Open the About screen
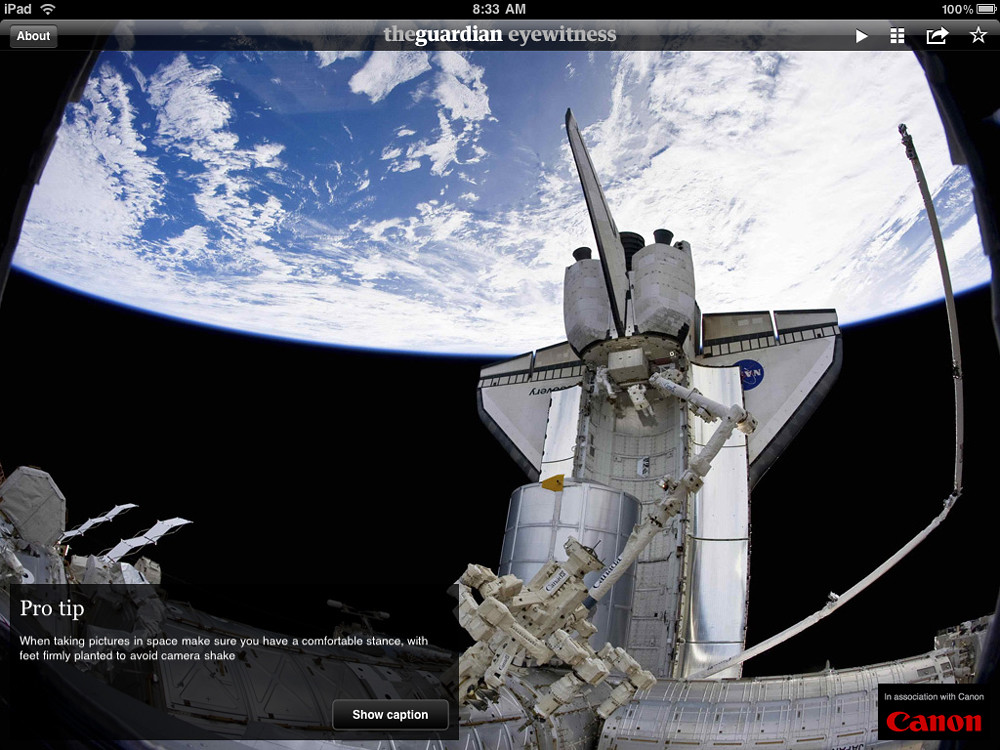Viewport: 1000px width, 750px height. pyautogui.click(x=32, y=35)
